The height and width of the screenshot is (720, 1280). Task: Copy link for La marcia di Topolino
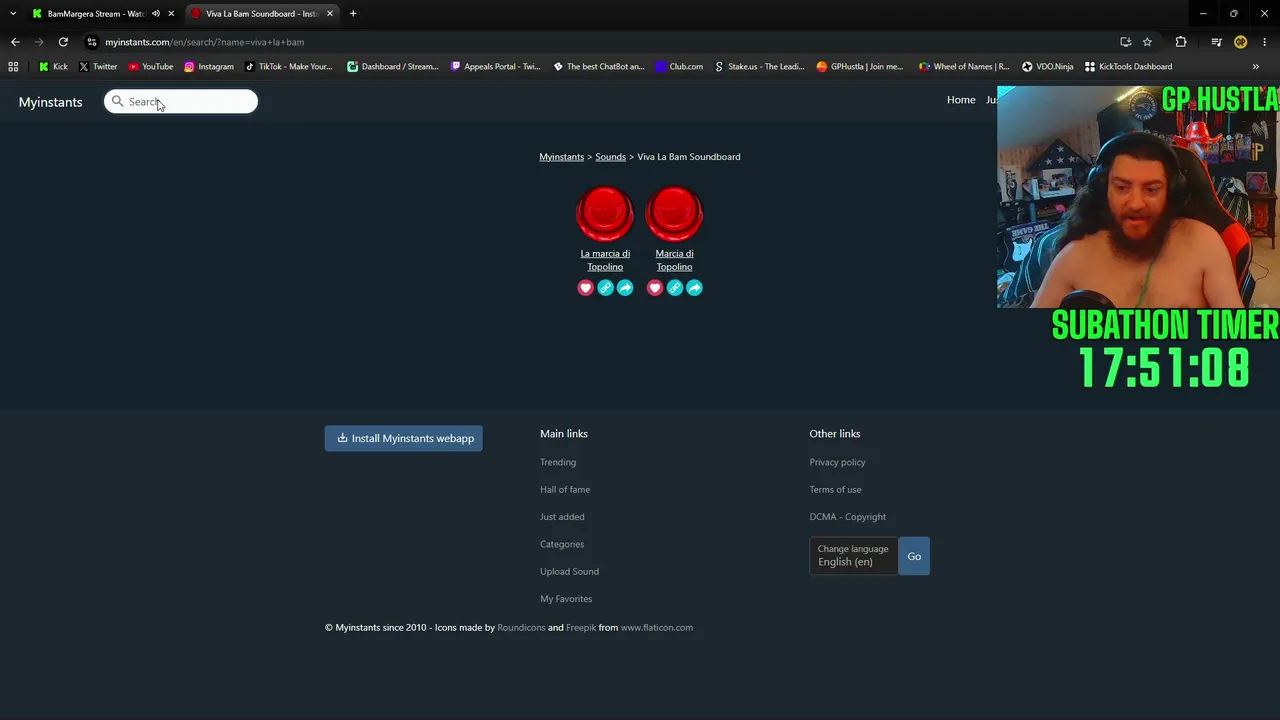[605, 288]
